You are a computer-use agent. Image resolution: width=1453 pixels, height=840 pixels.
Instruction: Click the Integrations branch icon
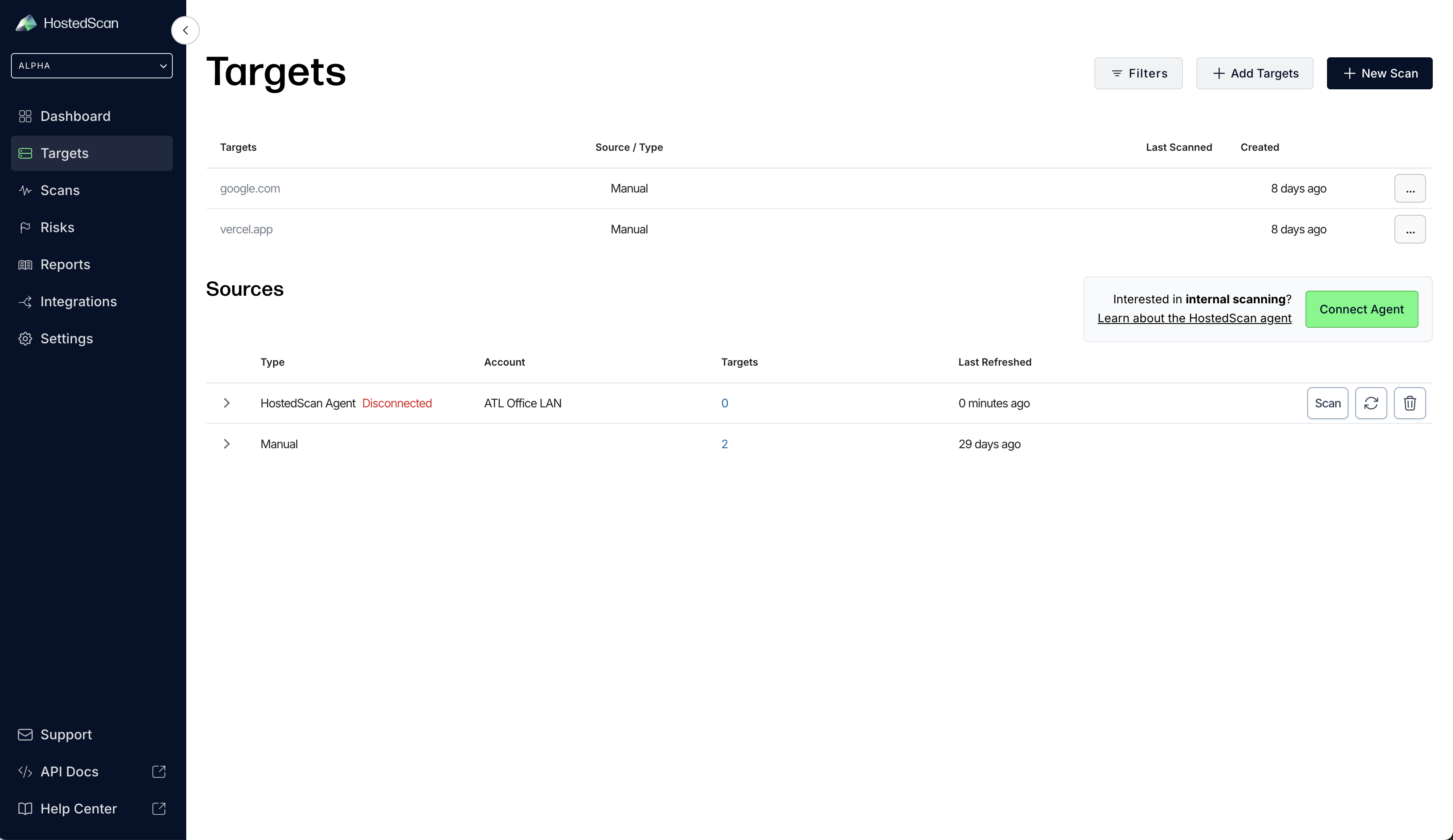(25, 302)
